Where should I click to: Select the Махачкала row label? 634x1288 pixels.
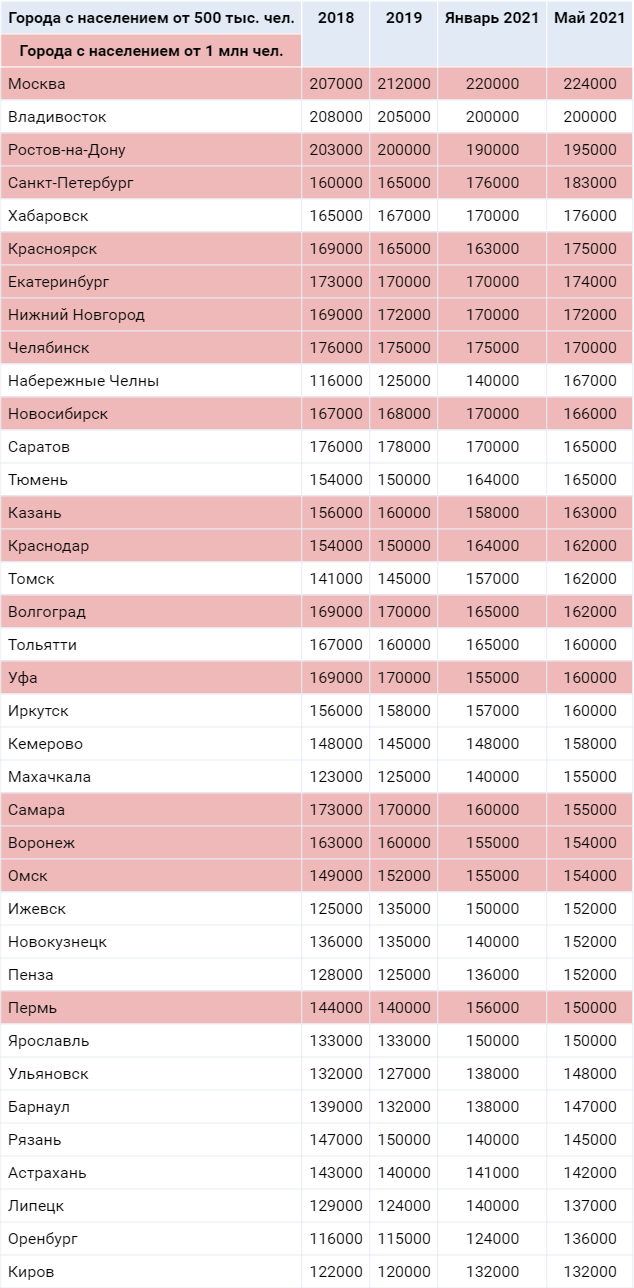click(x=50, y=777)
